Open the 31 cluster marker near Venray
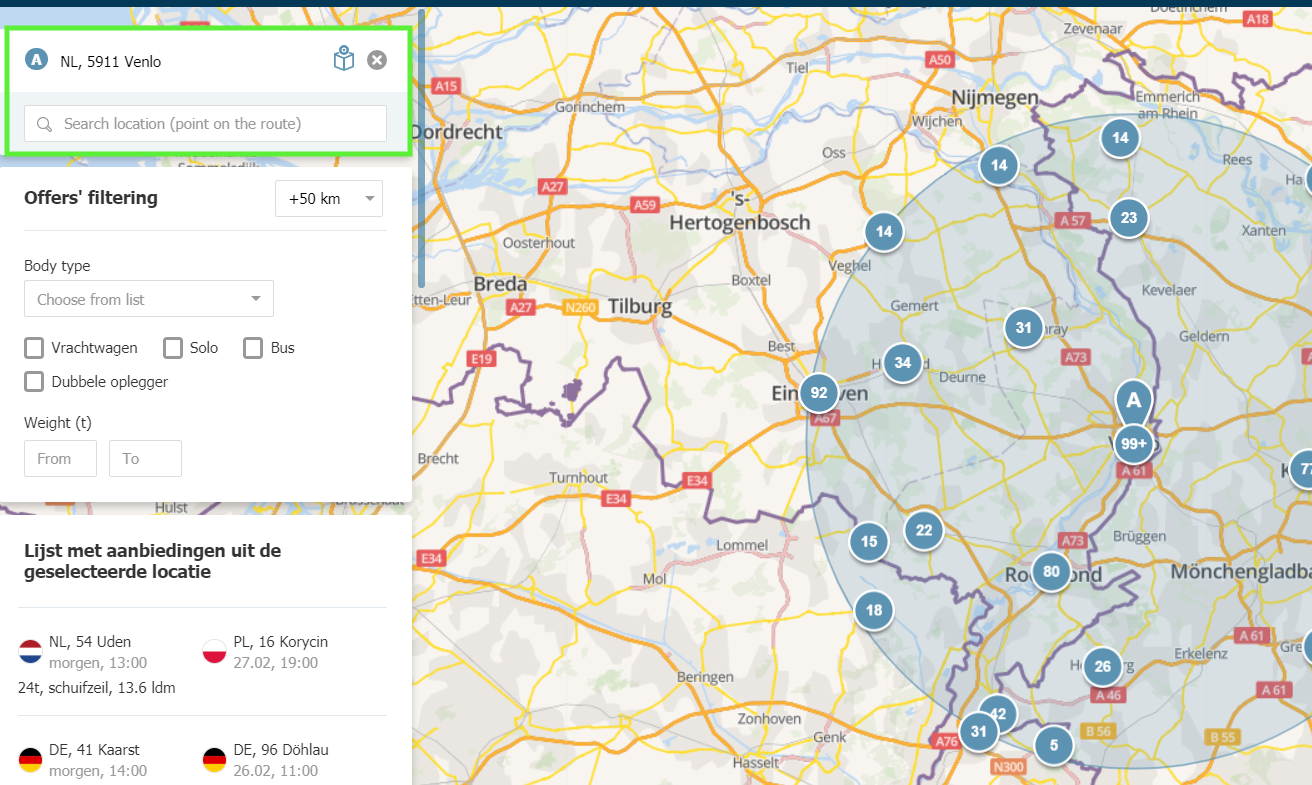 click(x=1023, y=328)
